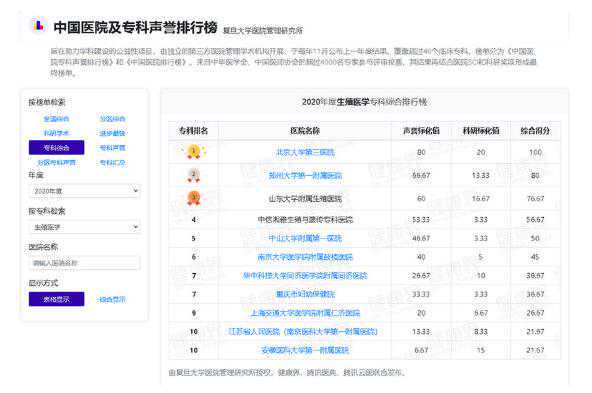Open the 中山大学附属第一医院 link
This screenshot has height=393, width=592.
[x=305, y=238]
